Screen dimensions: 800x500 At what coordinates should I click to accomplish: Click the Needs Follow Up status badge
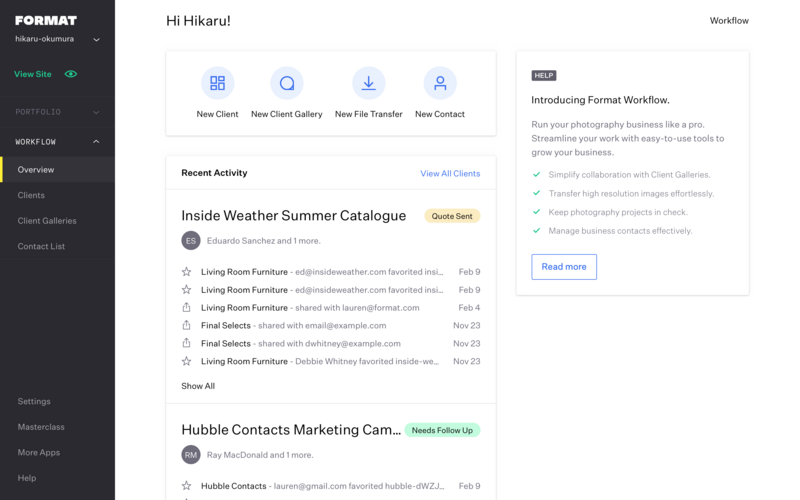click(x=442, y=430)
